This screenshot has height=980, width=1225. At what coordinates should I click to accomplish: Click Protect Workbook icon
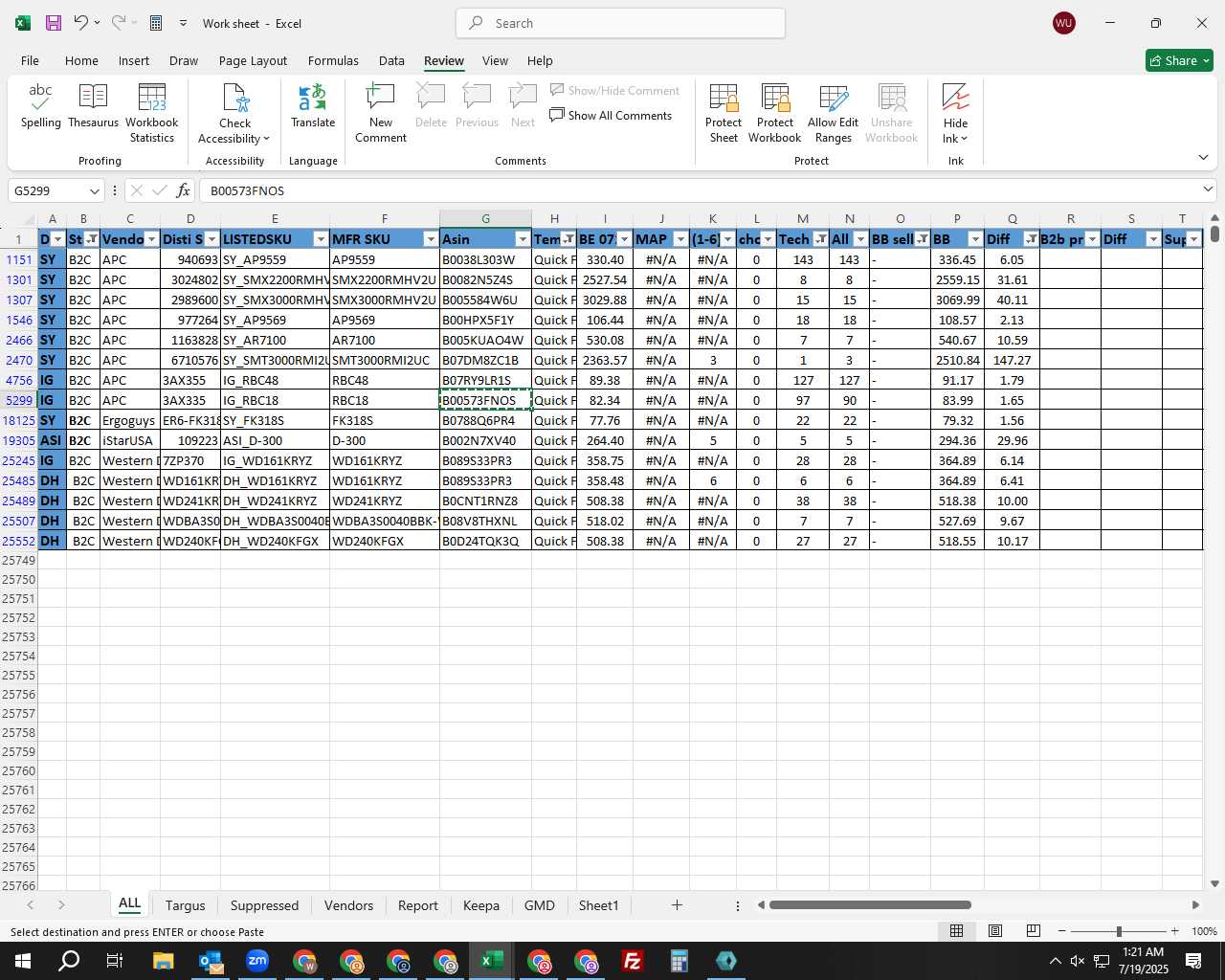(x=775, y=114)
